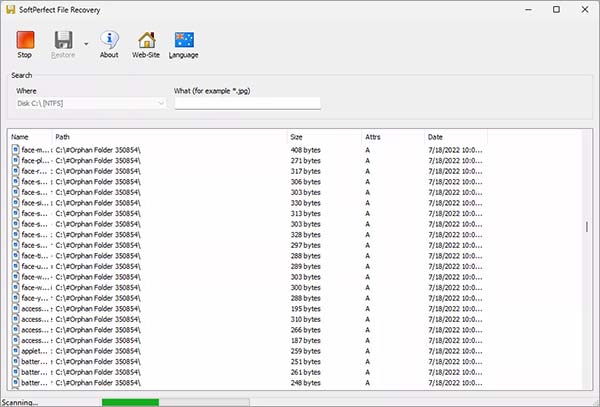Image resolution: width=600 pixels, height=407 pixels.
Task: Sort the list by Path column header
Action: pos(170,137)
